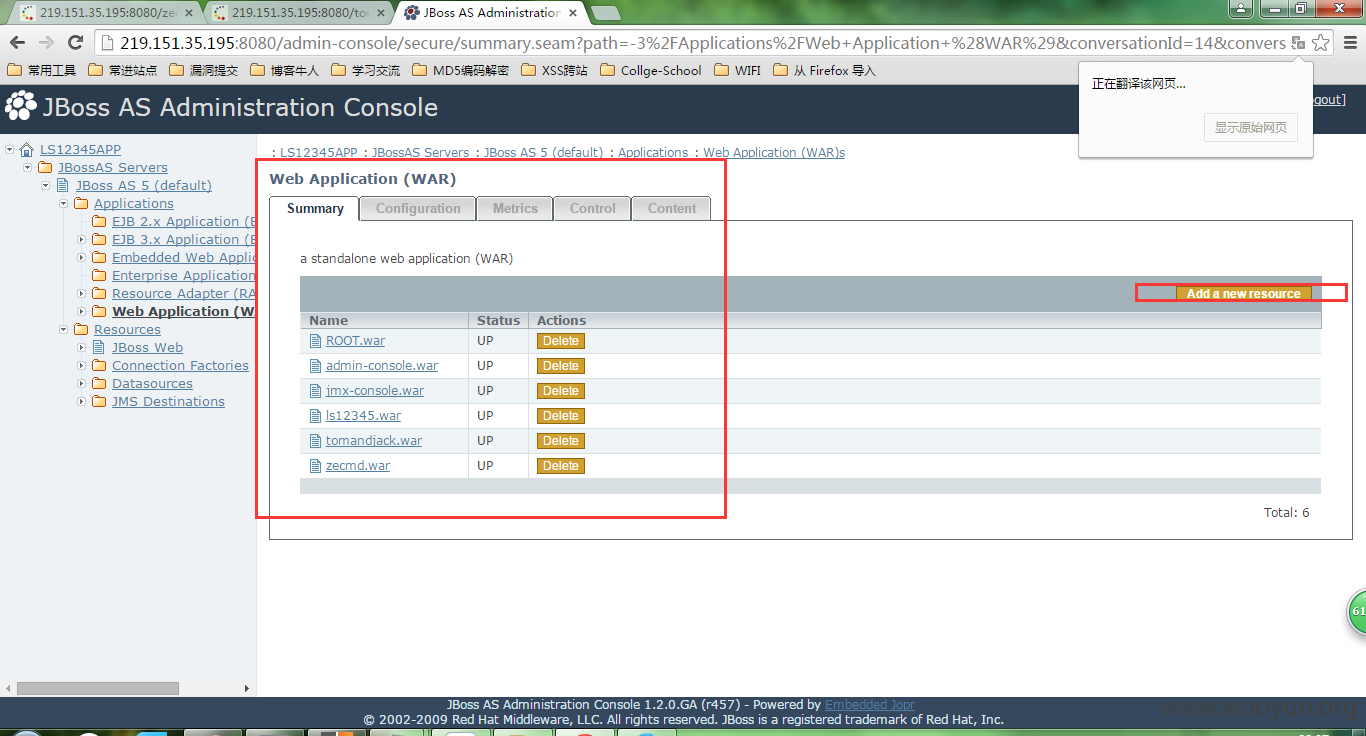Expand the Resource Adapter node

(x=82, y=294)
